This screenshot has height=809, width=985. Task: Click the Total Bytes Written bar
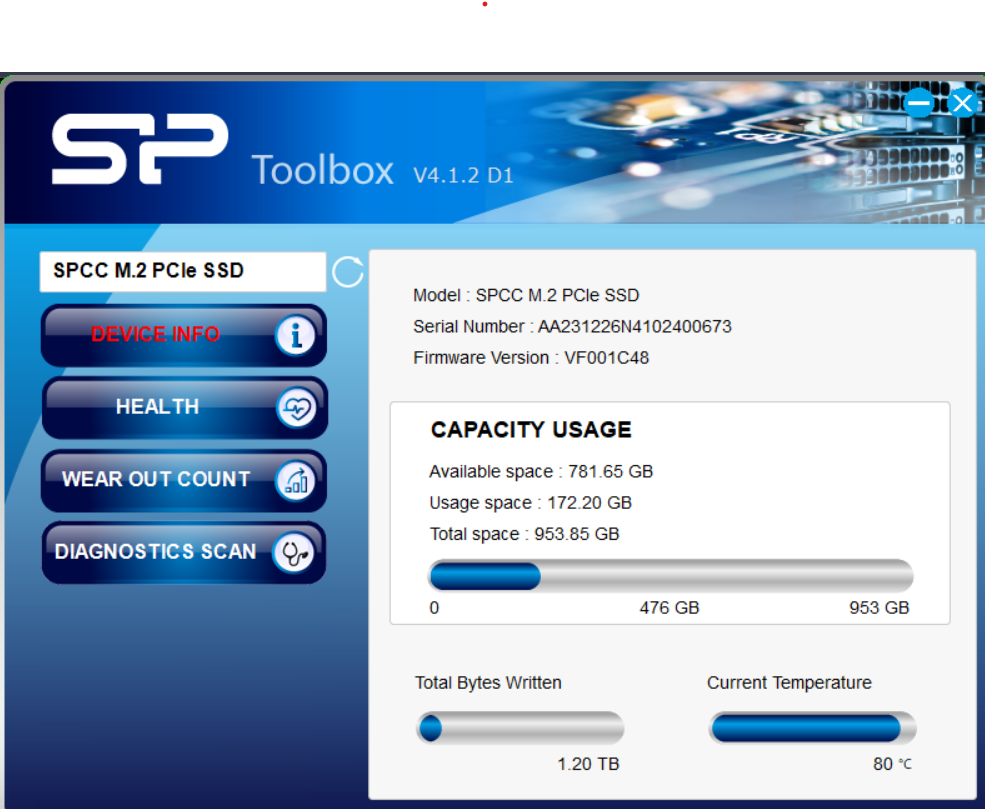tap(520, 728)
